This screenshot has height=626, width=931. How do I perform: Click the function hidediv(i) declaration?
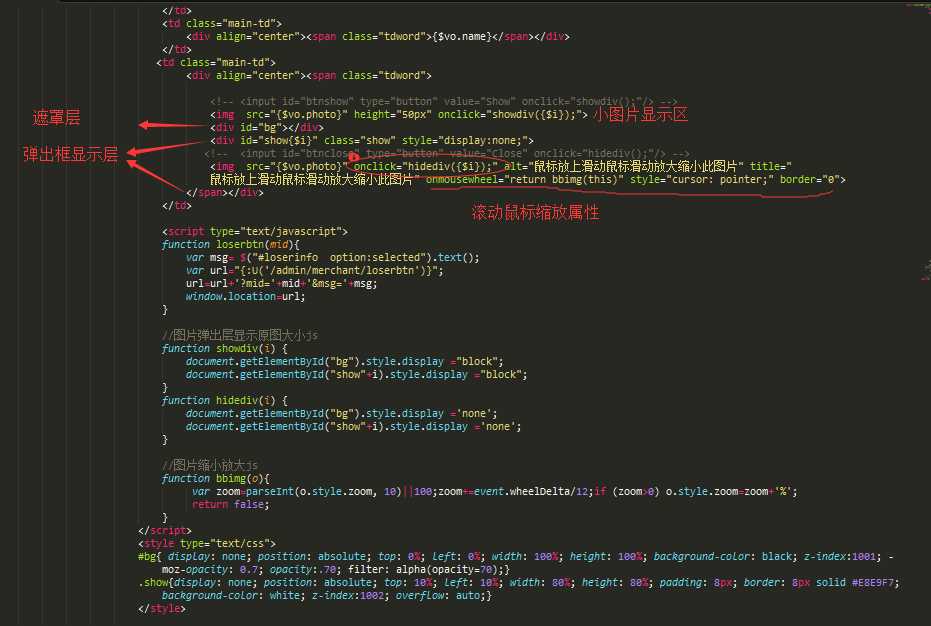pyautogui.click(x=224, y=400)
